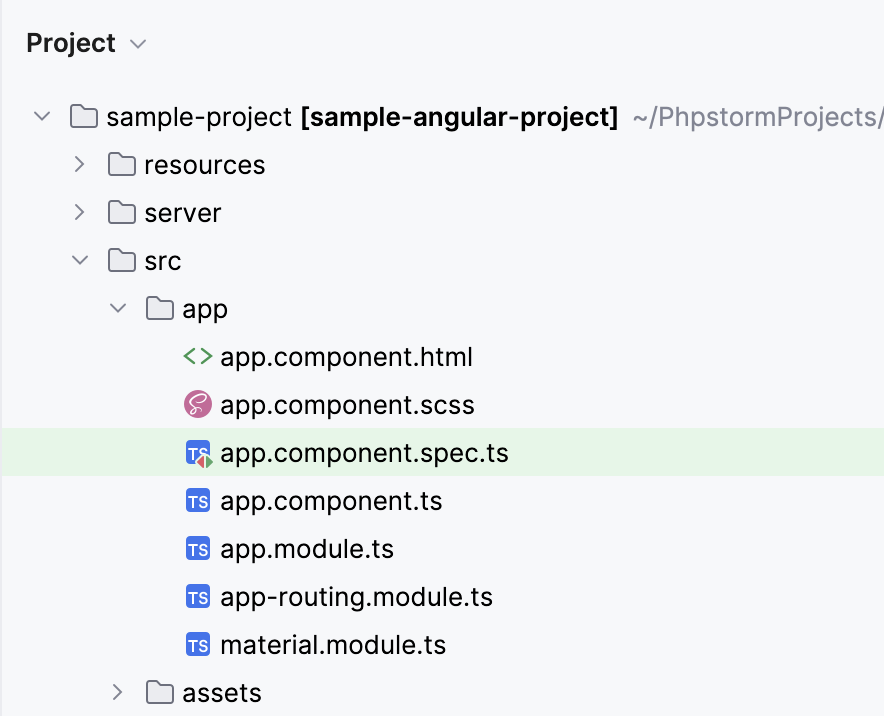Image resolution: width=884 pixels, height=716 pixels.
Task: Select the app.module.ts file name
Action: click(307, 550)
